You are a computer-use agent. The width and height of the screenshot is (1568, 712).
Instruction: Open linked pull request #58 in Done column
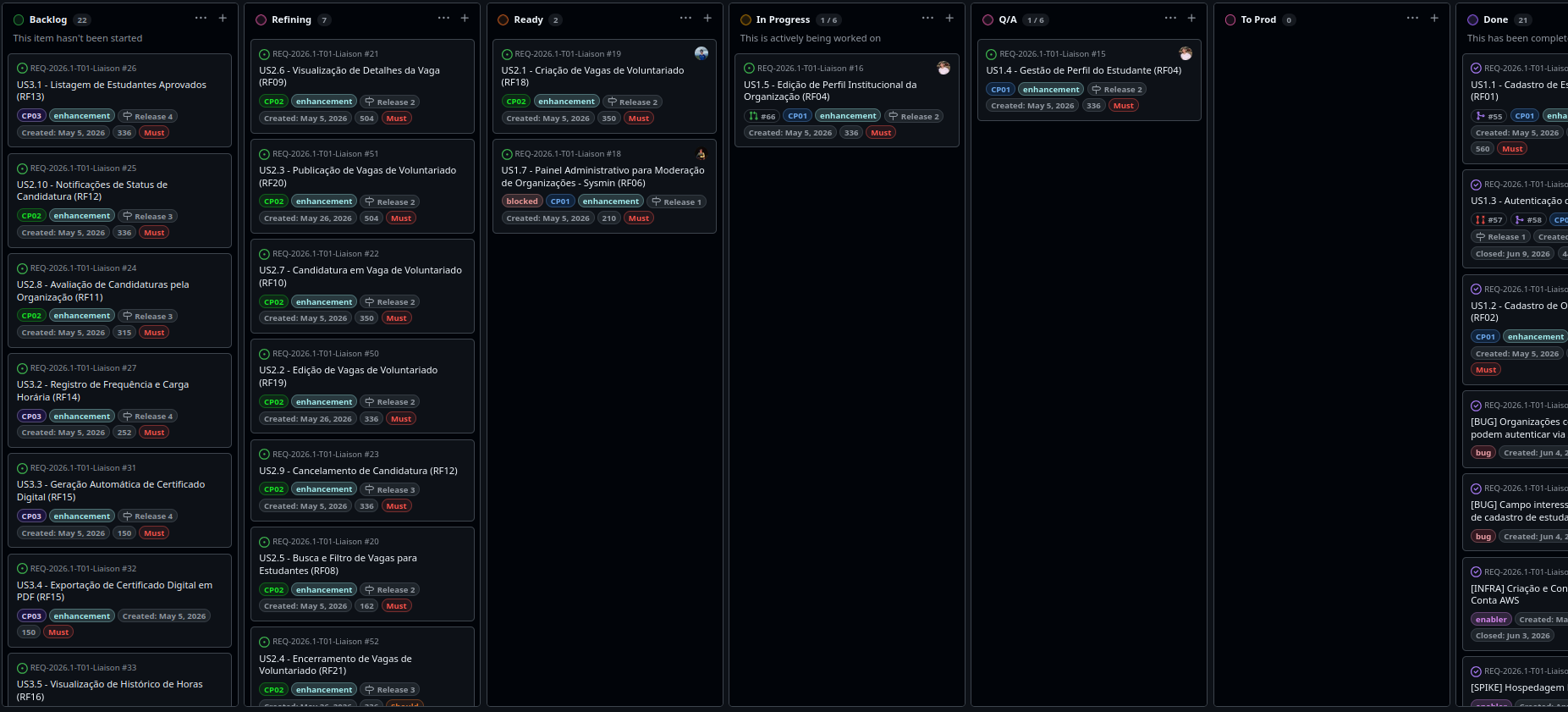tap(1529, 219)
